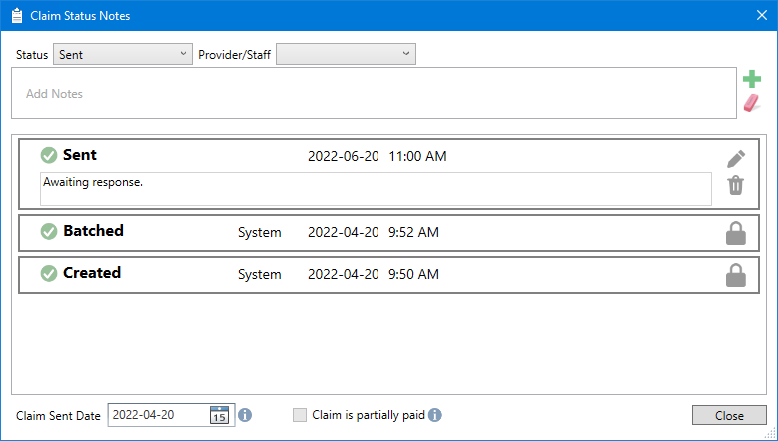Delete the Sent note with trash icon
The width and height of the screenshot is (778, 441).
[x=736, y=185]
